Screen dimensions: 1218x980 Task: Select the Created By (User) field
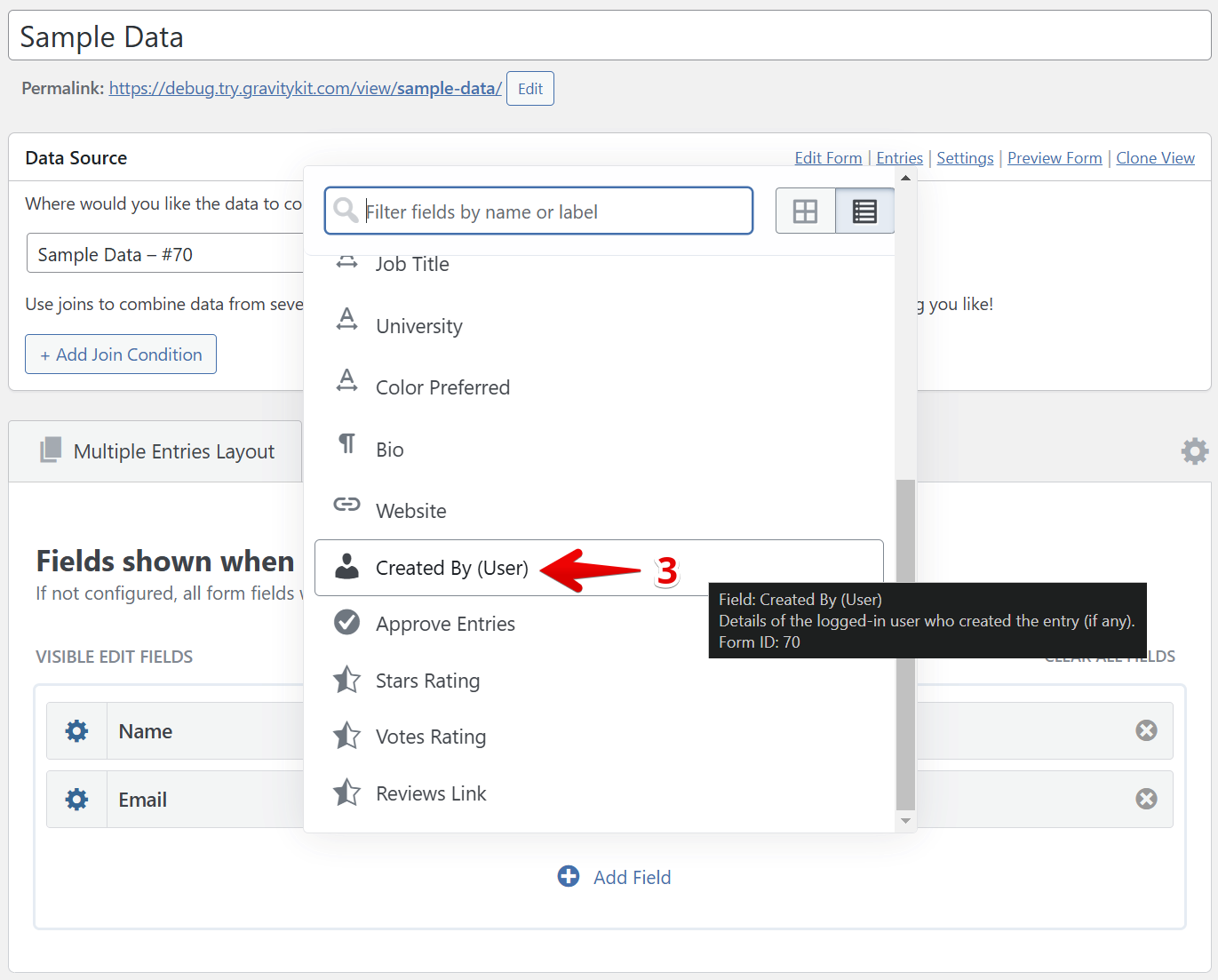pos(599,568)
